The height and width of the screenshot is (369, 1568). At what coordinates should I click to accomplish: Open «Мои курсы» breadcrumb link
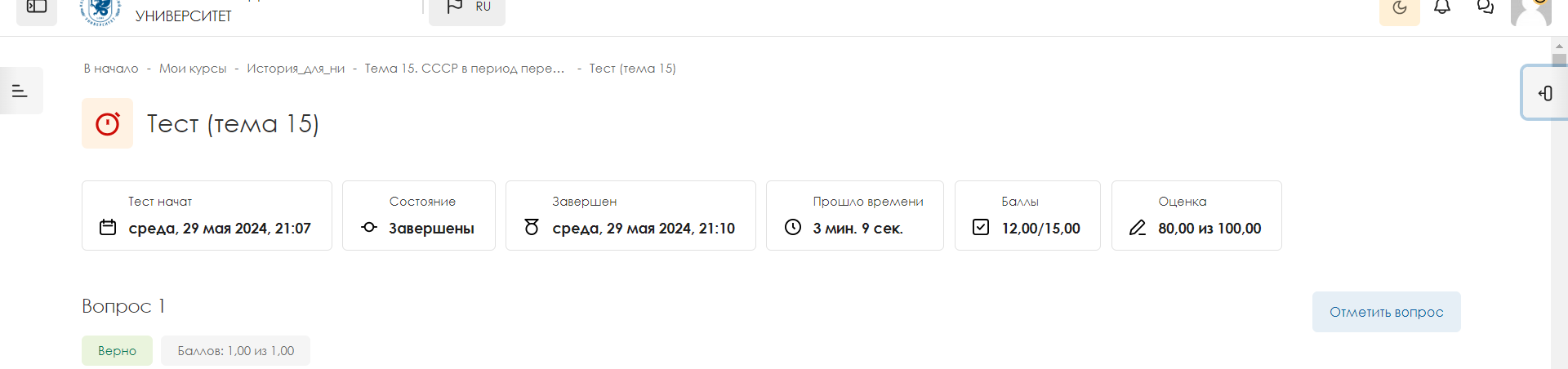coord(193,69)
